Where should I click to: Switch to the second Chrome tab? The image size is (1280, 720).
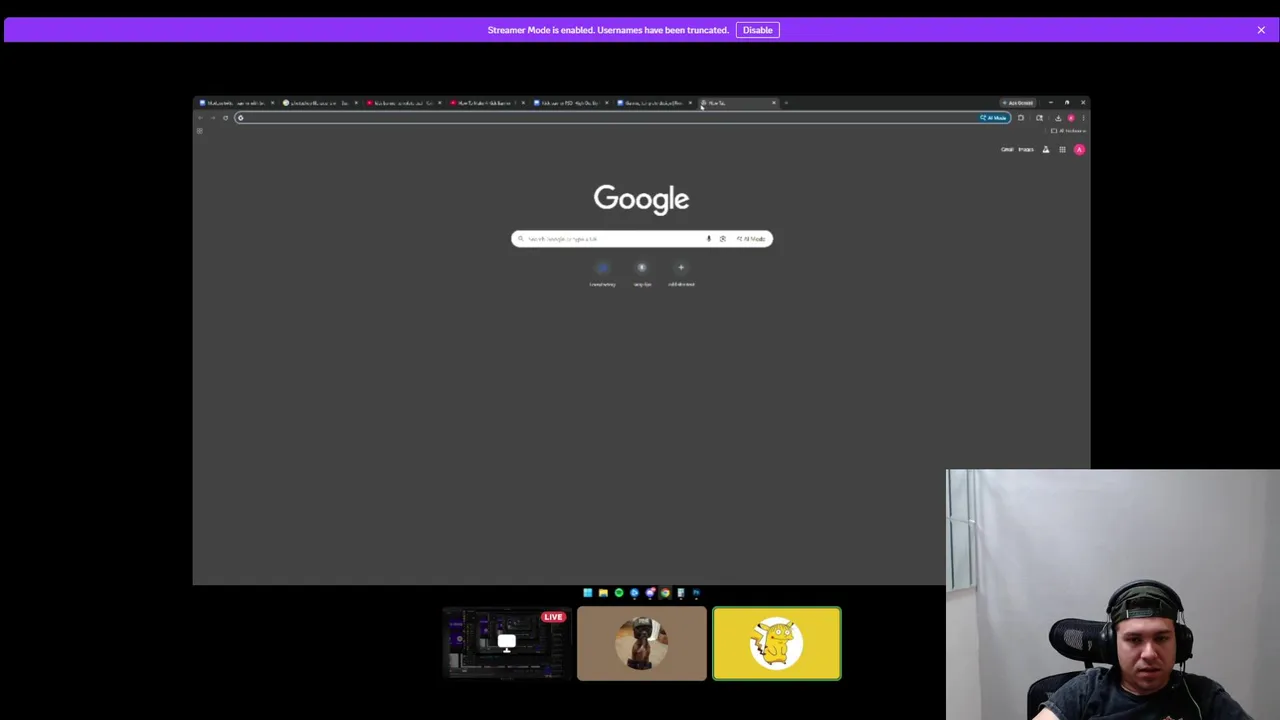click(319, 103)
